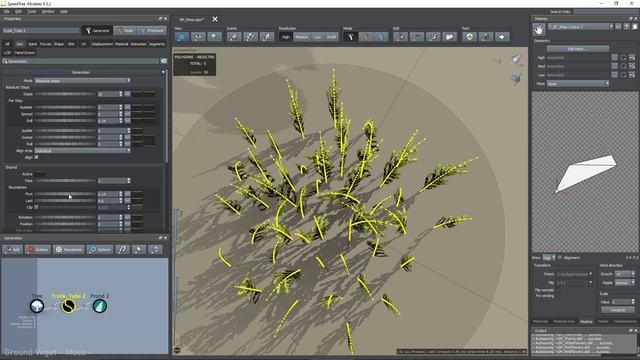Viewport: 640px width, 360px height.
Task: Select the first Mode toolbar icon
Action: pos(350,37)
